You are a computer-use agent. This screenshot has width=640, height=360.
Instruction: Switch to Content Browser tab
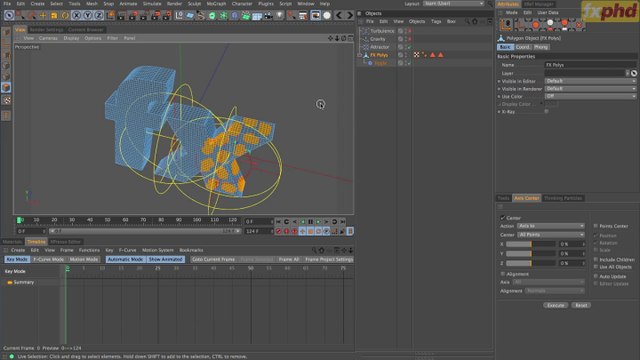click(x=86, y=30)
